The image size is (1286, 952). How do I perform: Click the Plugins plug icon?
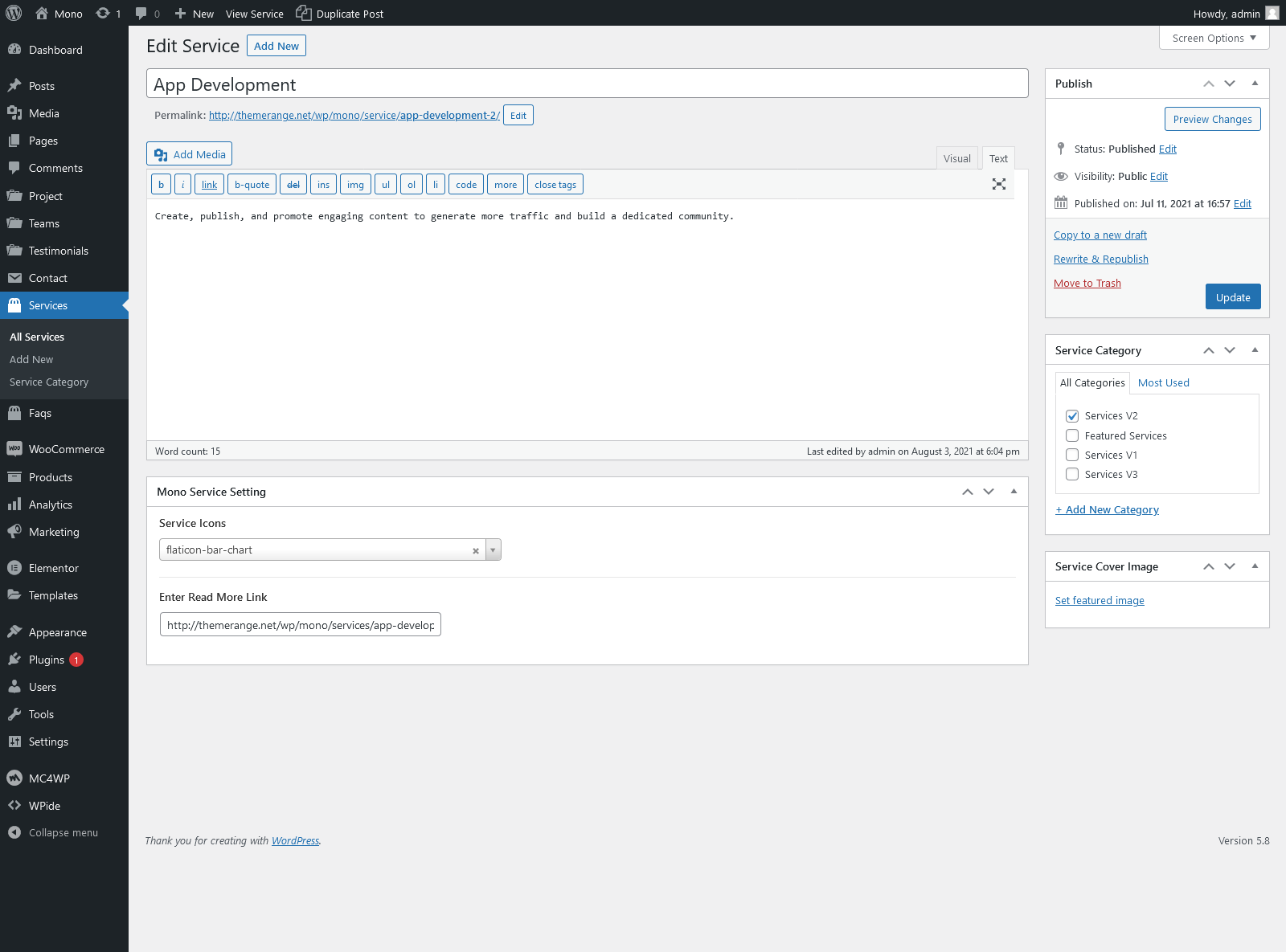[14, 660]
